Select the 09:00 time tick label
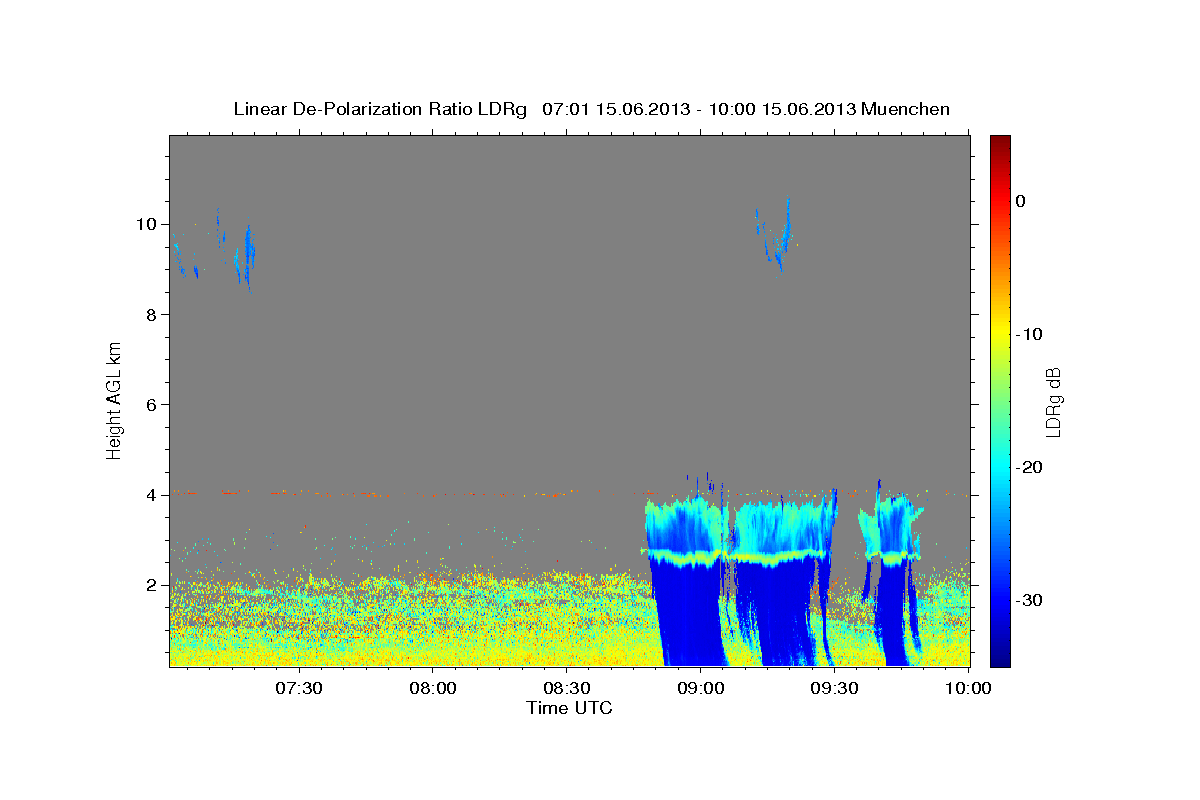Viewport: 1200px width, 800px height. click(700, 688)
